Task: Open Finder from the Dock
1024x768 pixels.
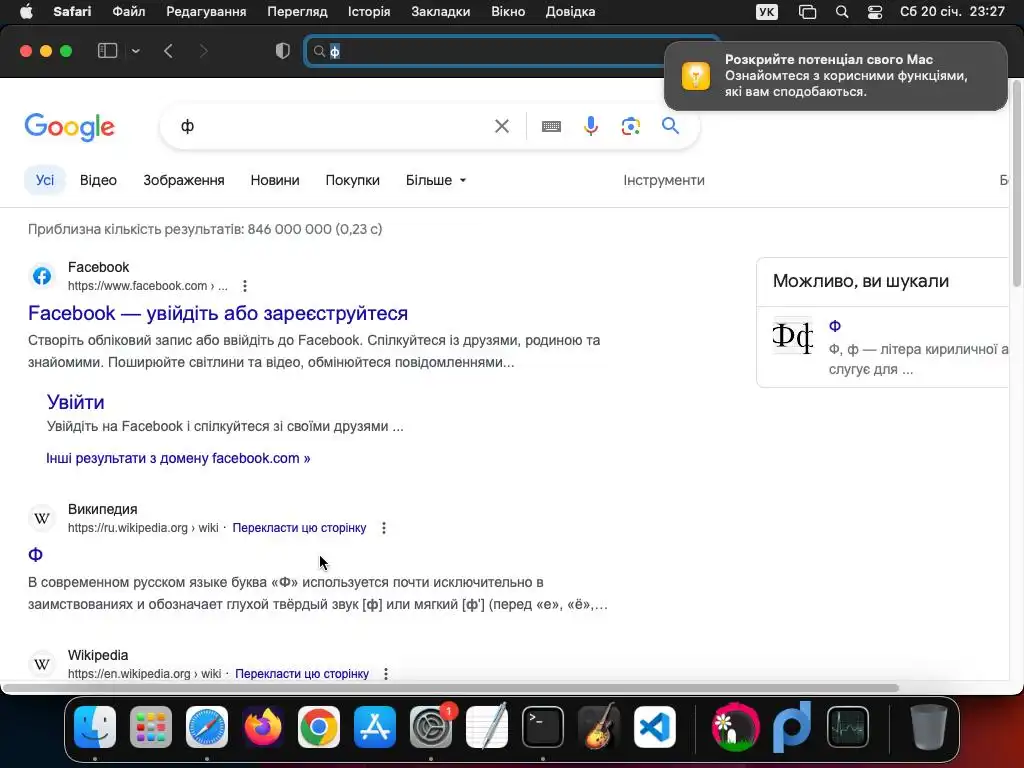Action: [95, 727]
